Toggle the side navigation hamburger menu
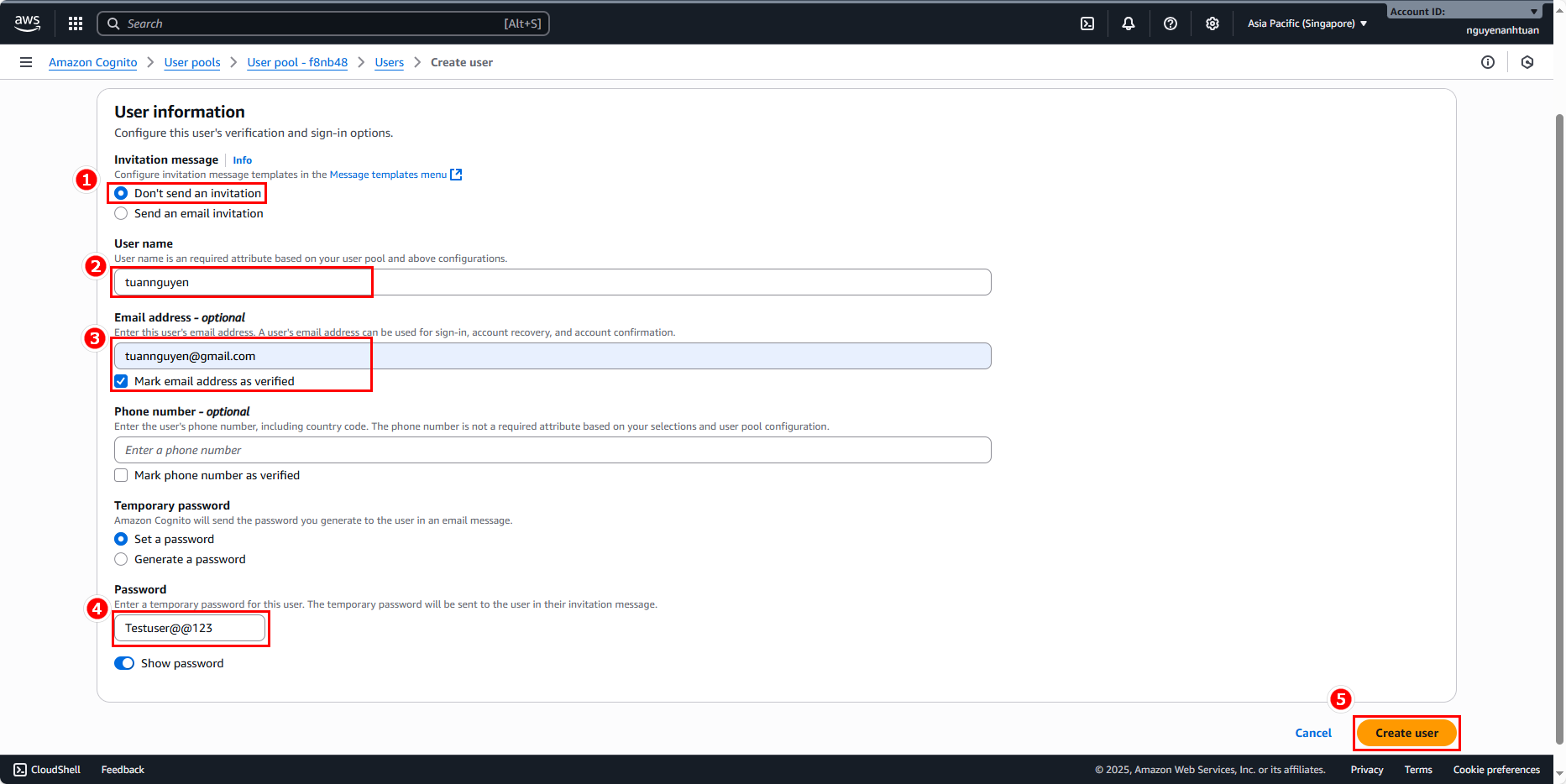Image resolution: width=1566 pixels, height=784 pixels. point(26,62)
